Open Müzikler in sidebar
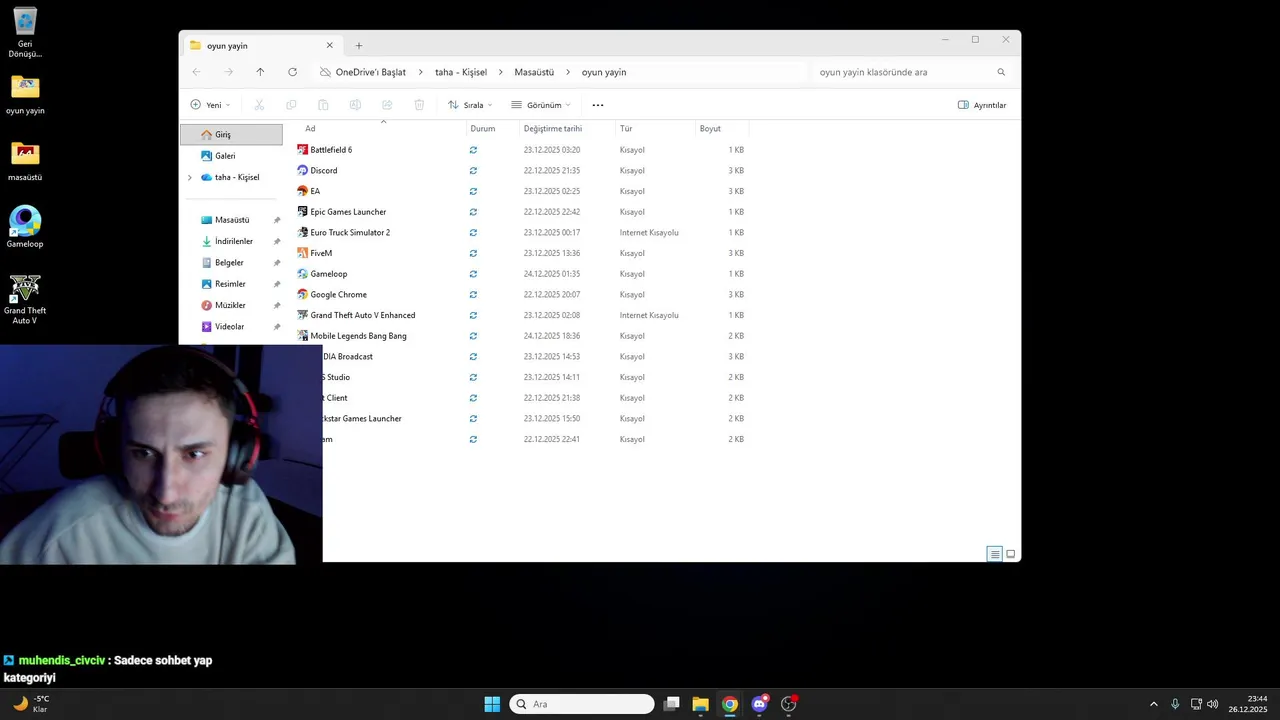Image resolution: width=1280 pixels, height=720 pixels. (231, 305)
